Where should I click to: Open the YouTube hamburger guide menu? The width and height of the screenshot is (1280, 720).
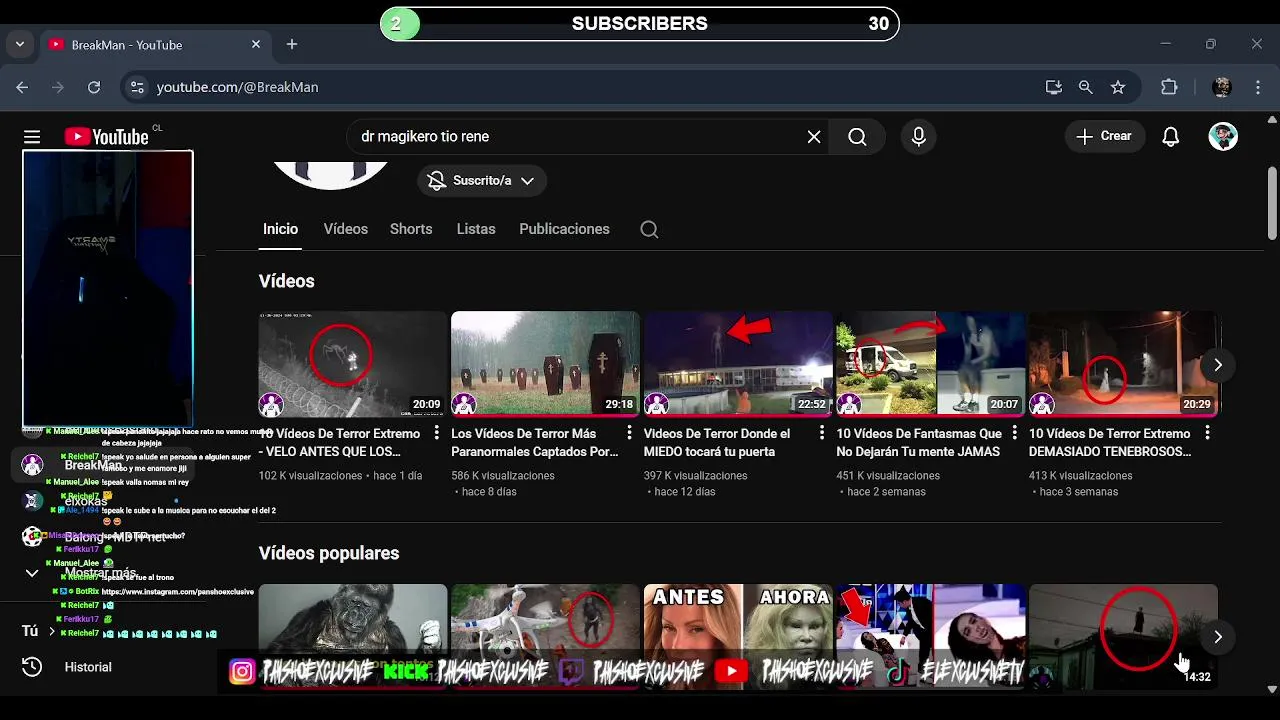pyautogui.click(x=32, y=137)
